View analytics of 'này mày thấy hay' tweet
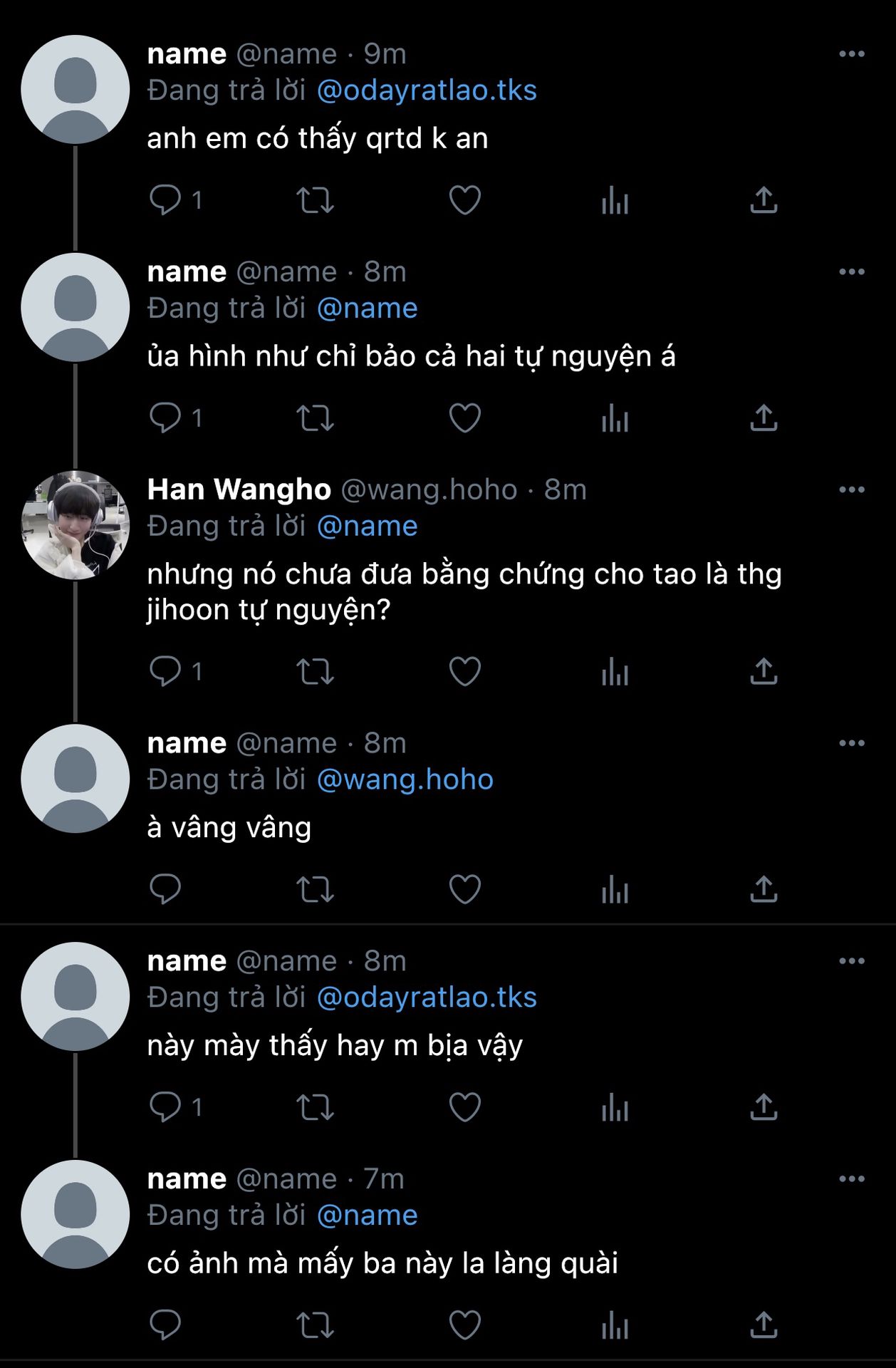This screenshot has height=1368, width=896. (x=615, y=1108)
